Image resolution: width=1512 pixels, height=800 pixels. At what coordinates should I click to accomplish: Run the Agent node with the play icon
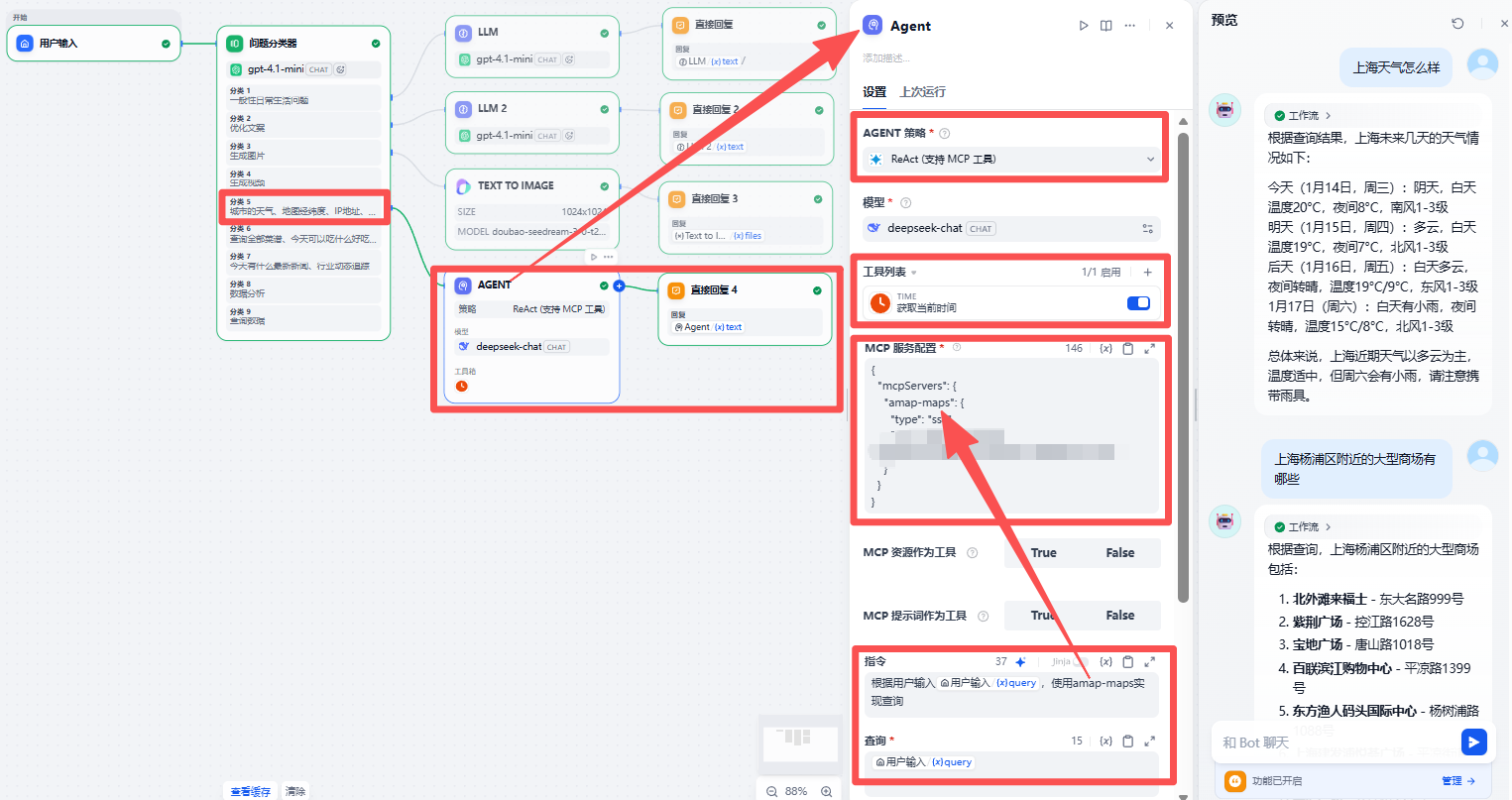pyautogui.click(x=1084, y=26)
